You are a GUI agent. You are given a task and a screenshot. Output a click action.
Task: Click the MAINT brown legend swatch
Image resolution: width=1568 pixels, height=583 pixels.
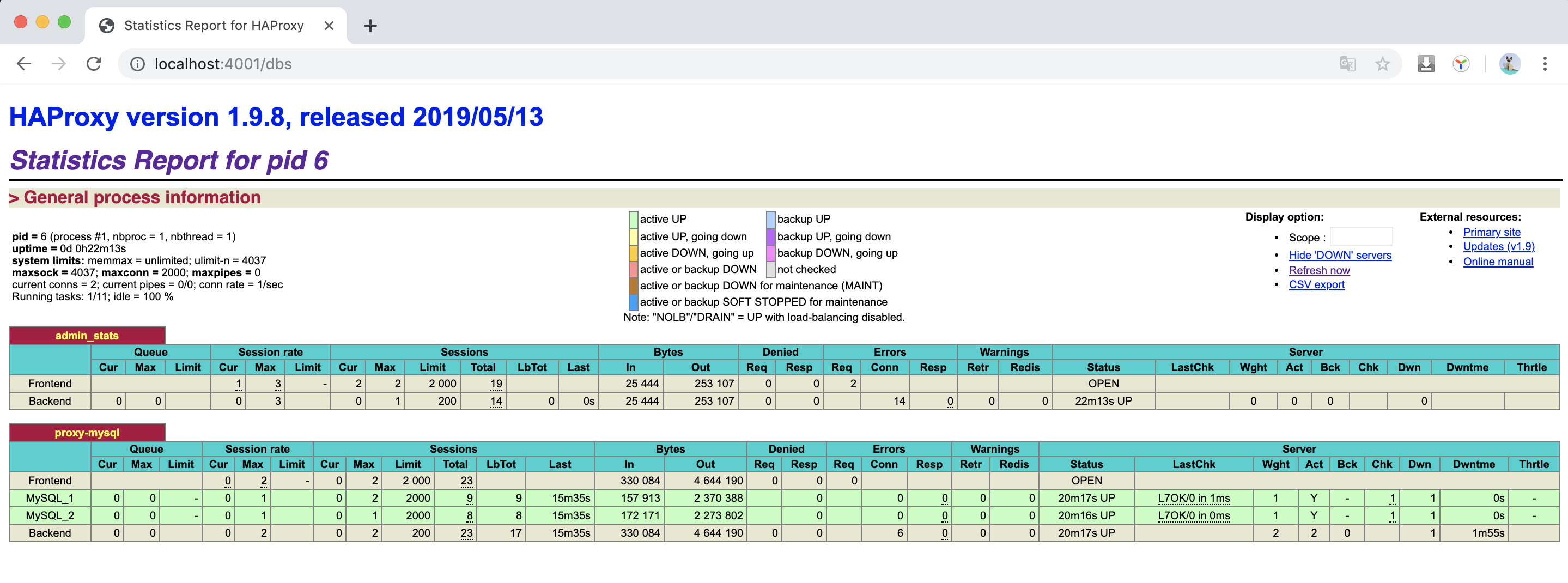click(633, 286)
